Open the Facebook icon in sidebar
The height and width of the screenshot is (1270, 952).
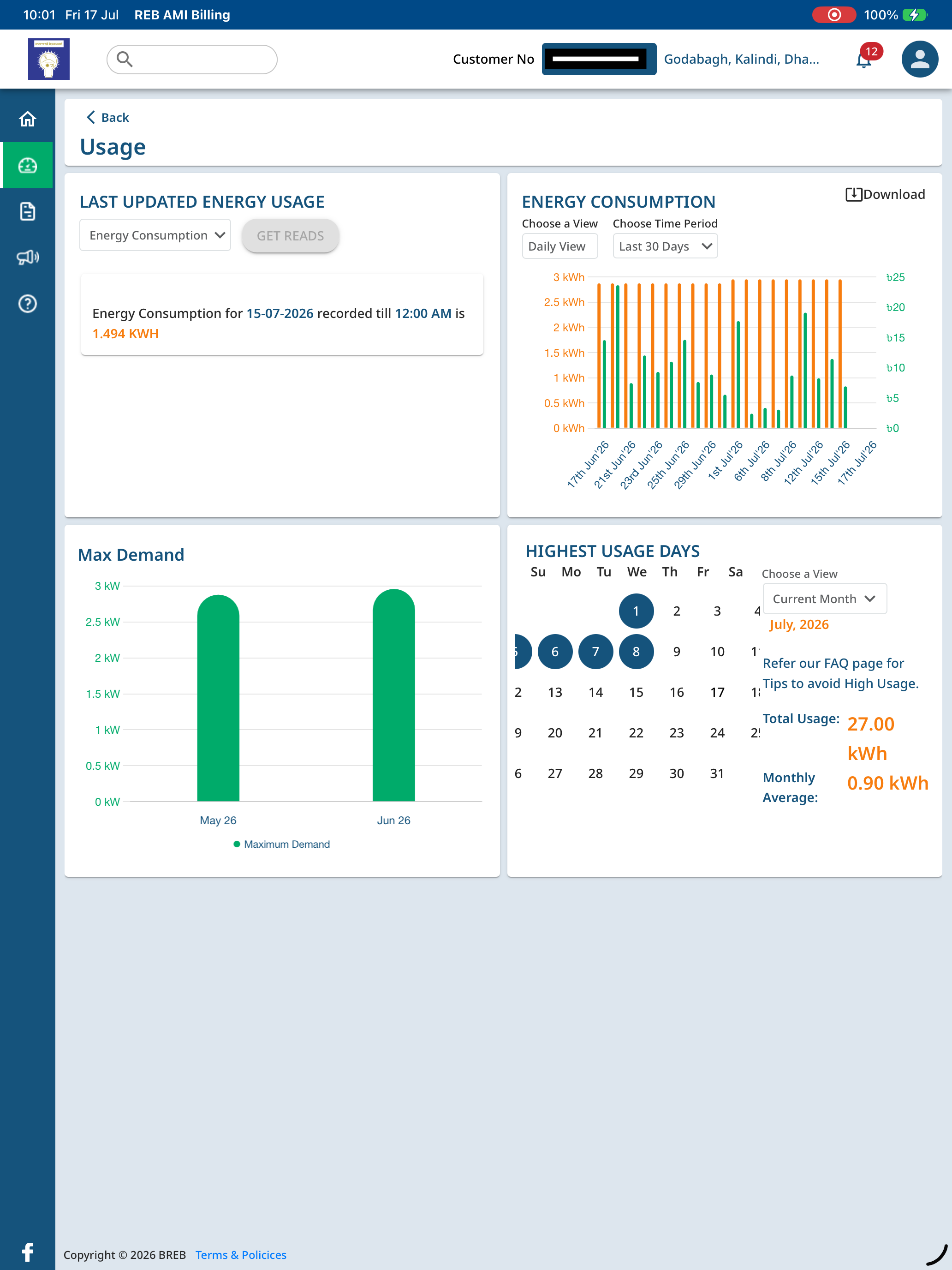tap(28, 1252)
